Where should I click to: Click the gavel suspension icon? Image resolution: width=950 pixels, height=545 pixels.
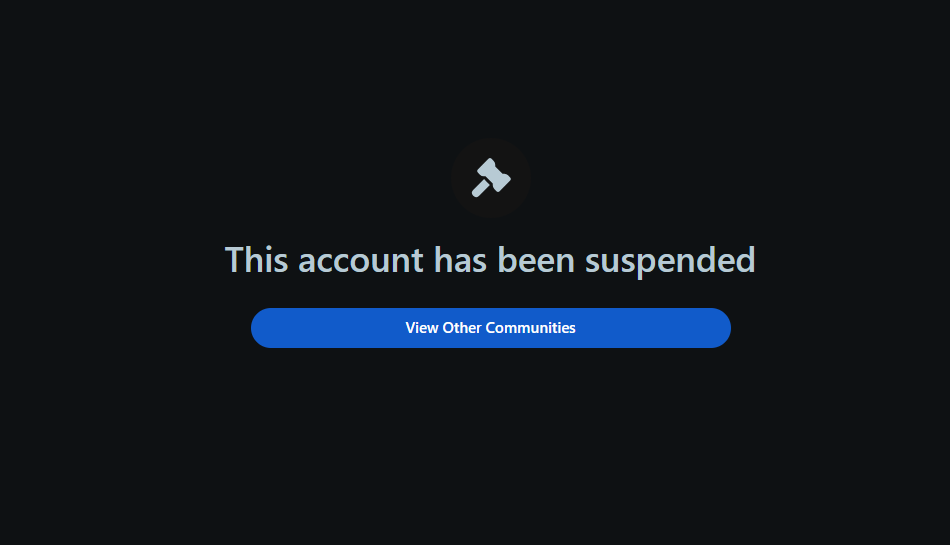coord(491,177)
